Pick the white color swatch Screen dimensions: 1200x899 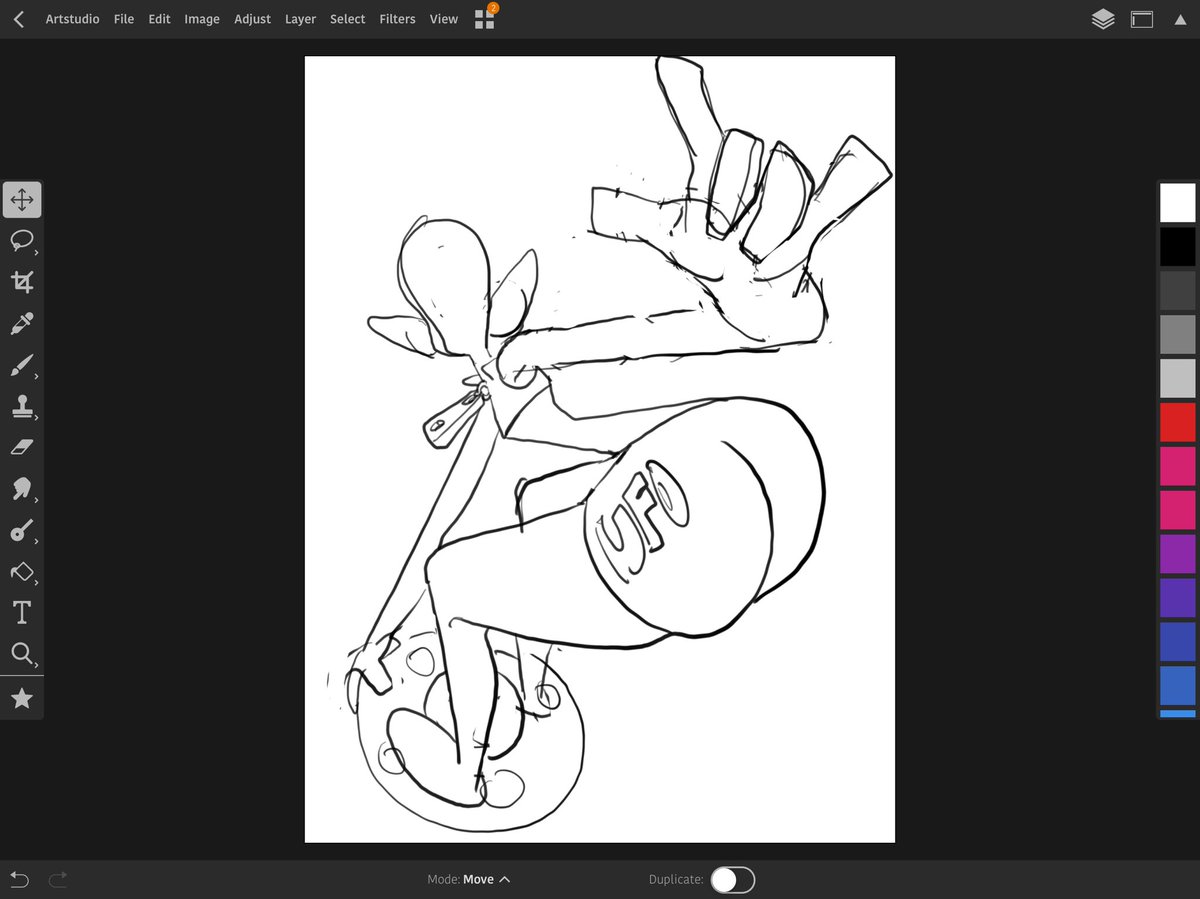point(1178,203)
